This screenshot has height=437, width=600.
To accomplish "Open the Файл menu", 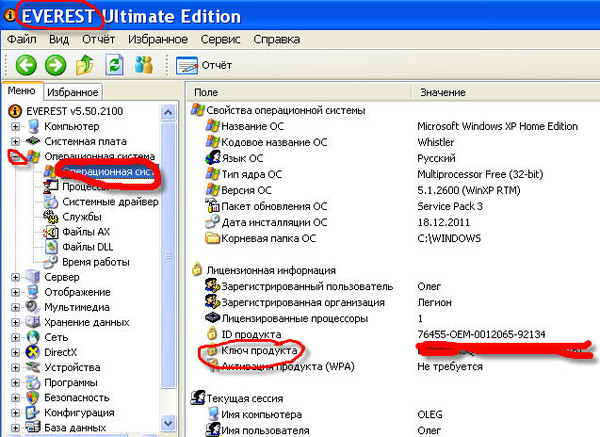I will (21, 39).
